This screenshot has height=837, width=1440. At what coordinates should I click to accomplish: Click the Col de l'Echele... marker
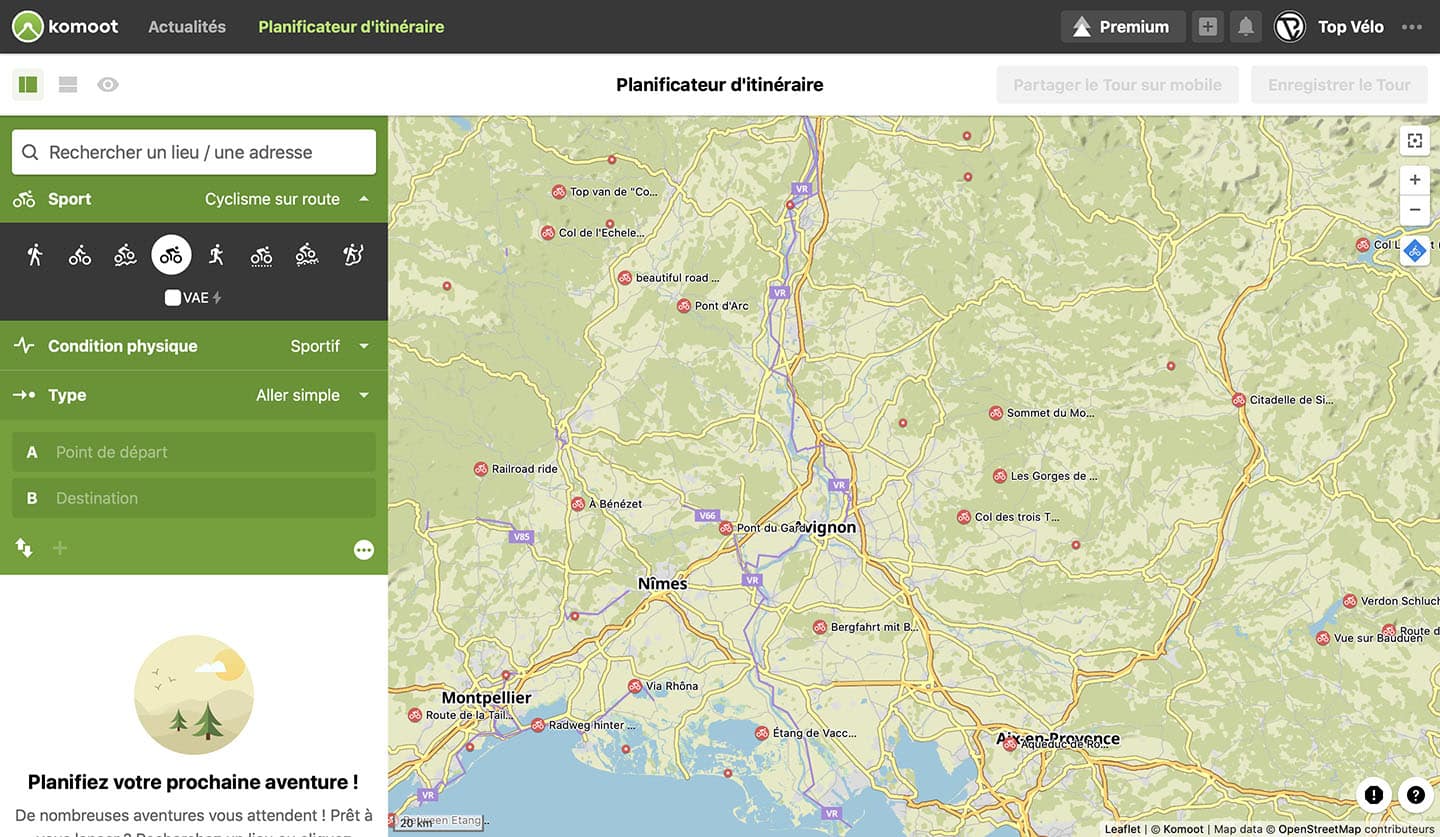pos(548,233)
